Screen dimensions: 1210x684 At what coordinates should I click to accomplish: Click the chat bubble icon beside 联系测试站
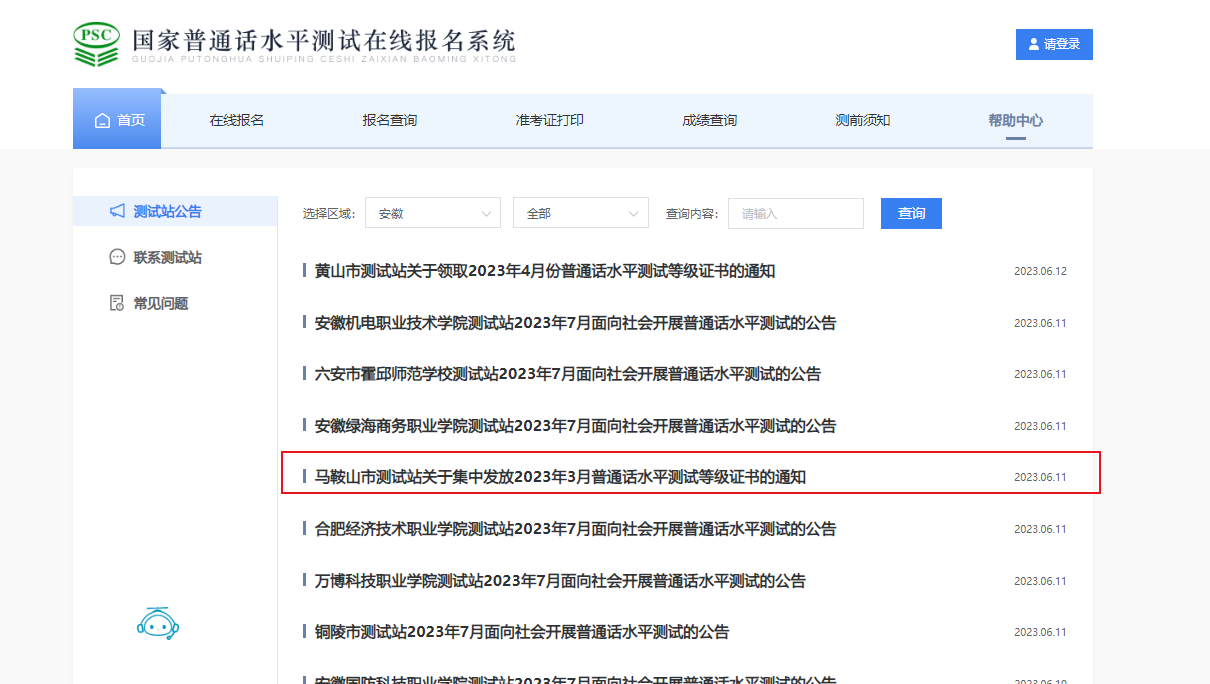(x=117, y=257)
